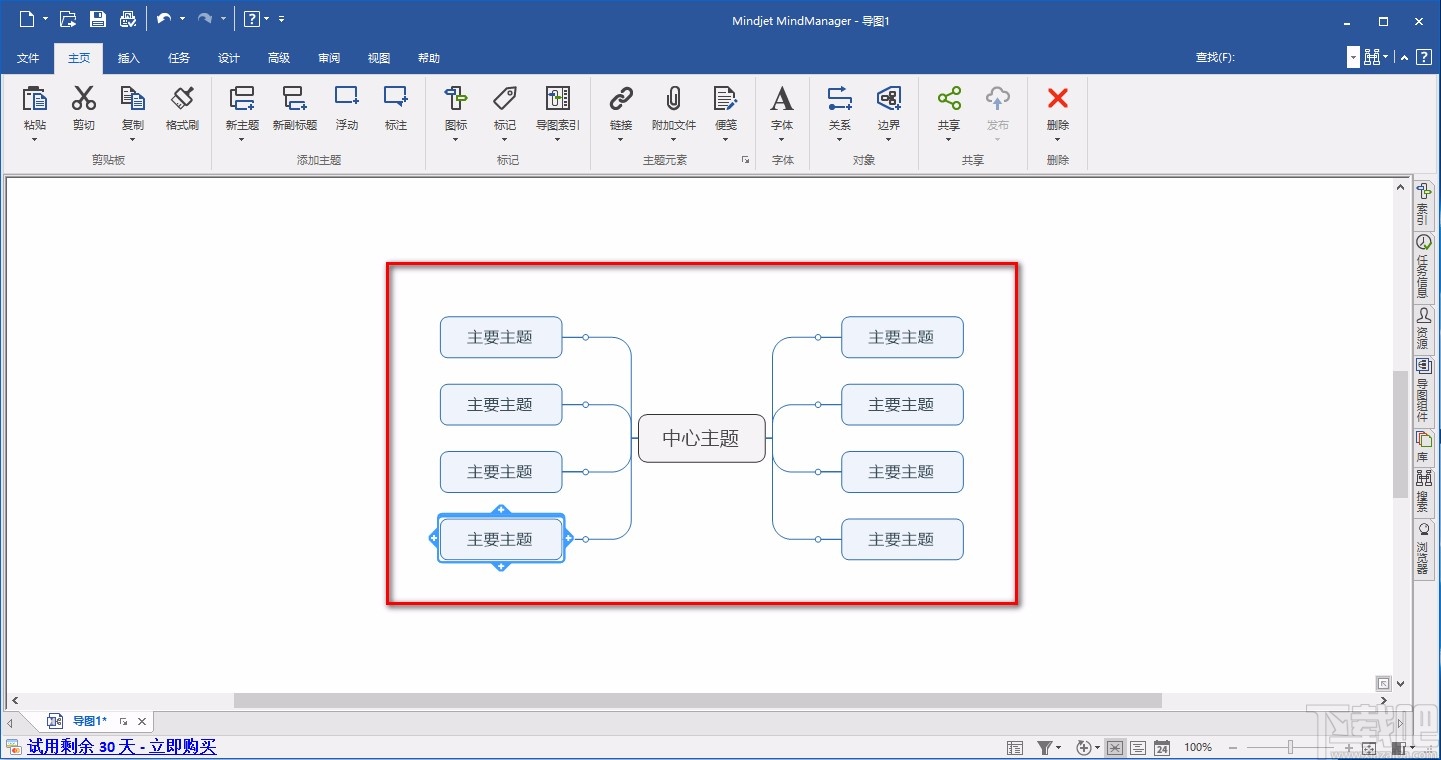Close the 导图1 document tab
Screen dimensions: 1441x760
pyautogui.click(x=142, y=721)
